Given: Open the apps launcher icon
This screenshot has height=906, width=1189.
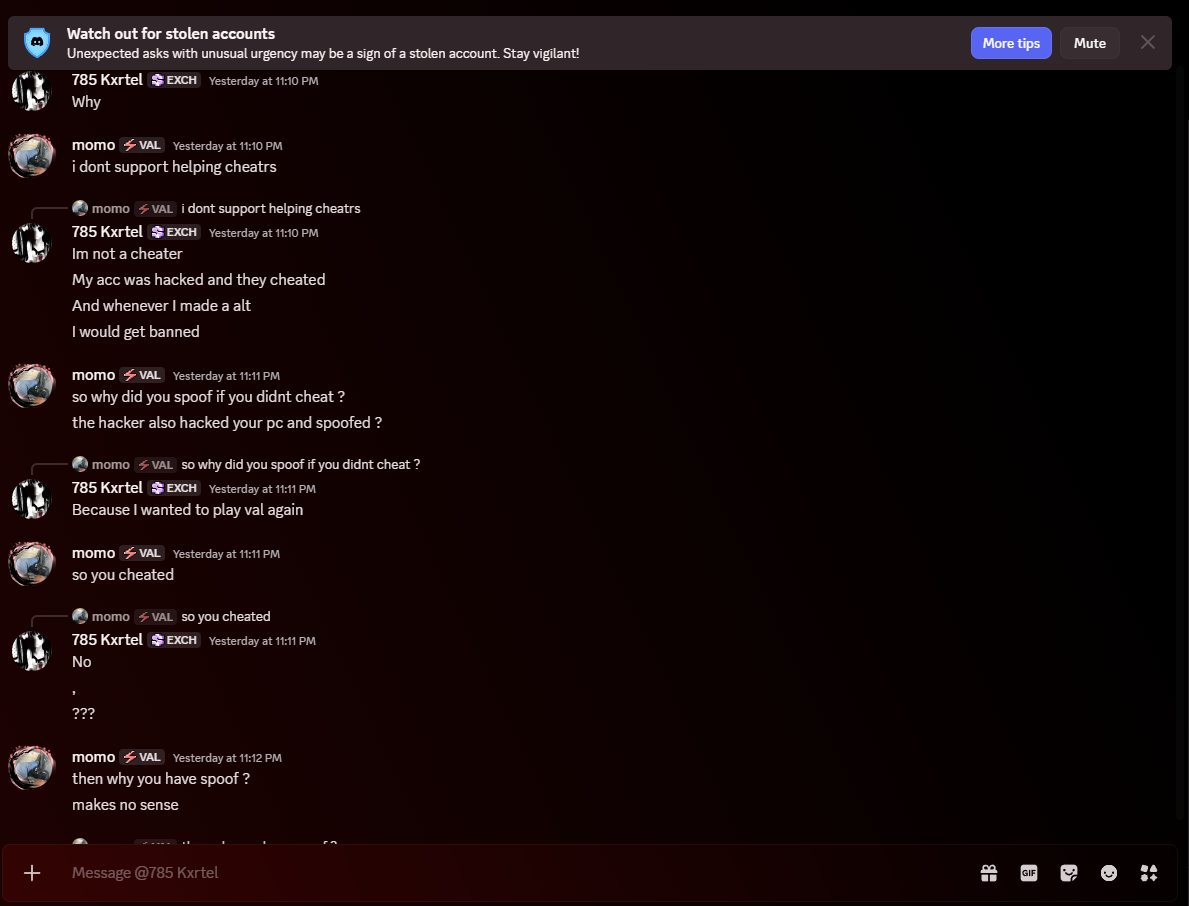Looking at the screenshot, I should coord(1149,873).
